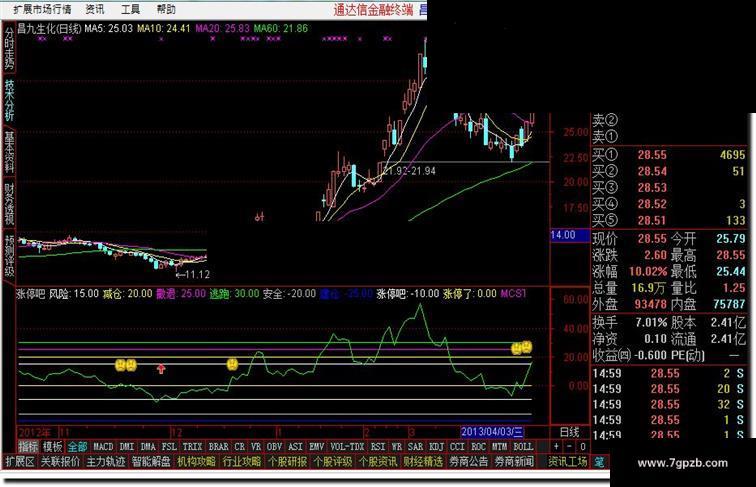Click the 21.92-21.94 price annotation

coord(409,171)
